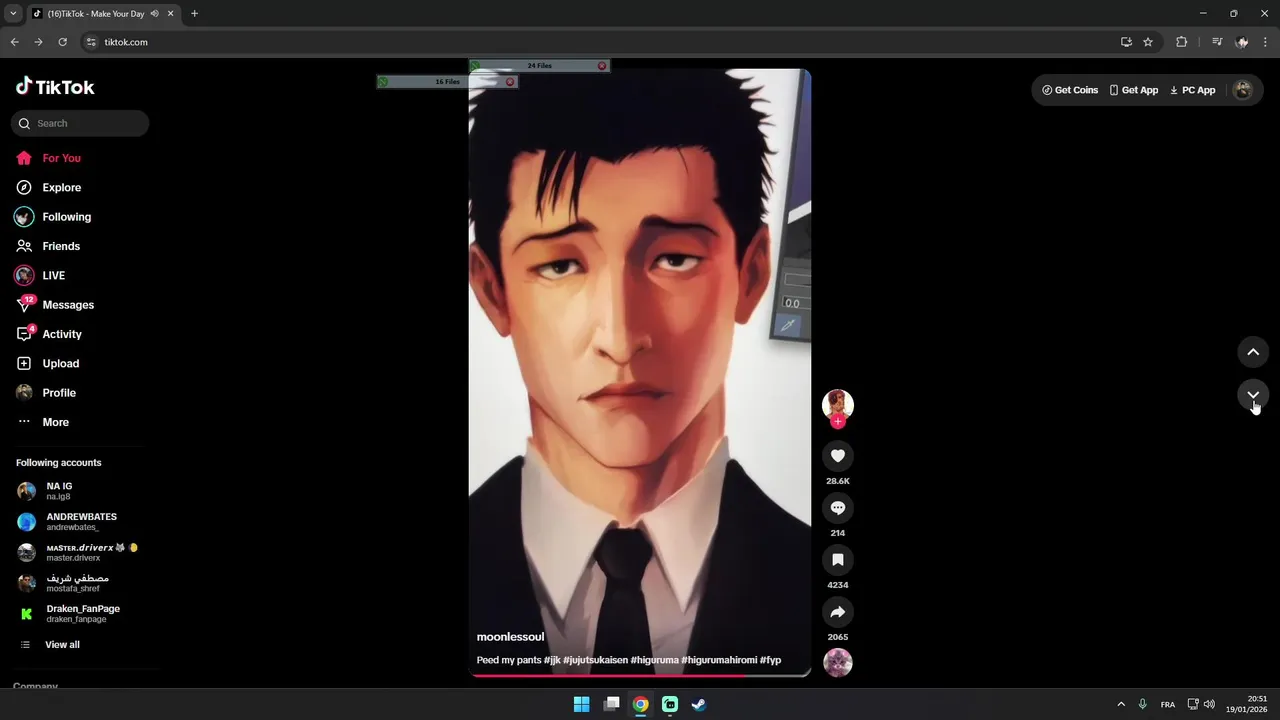Open the account avatar menu top right
Screen dimensions: 1280x720
(x=1243, y=90)
